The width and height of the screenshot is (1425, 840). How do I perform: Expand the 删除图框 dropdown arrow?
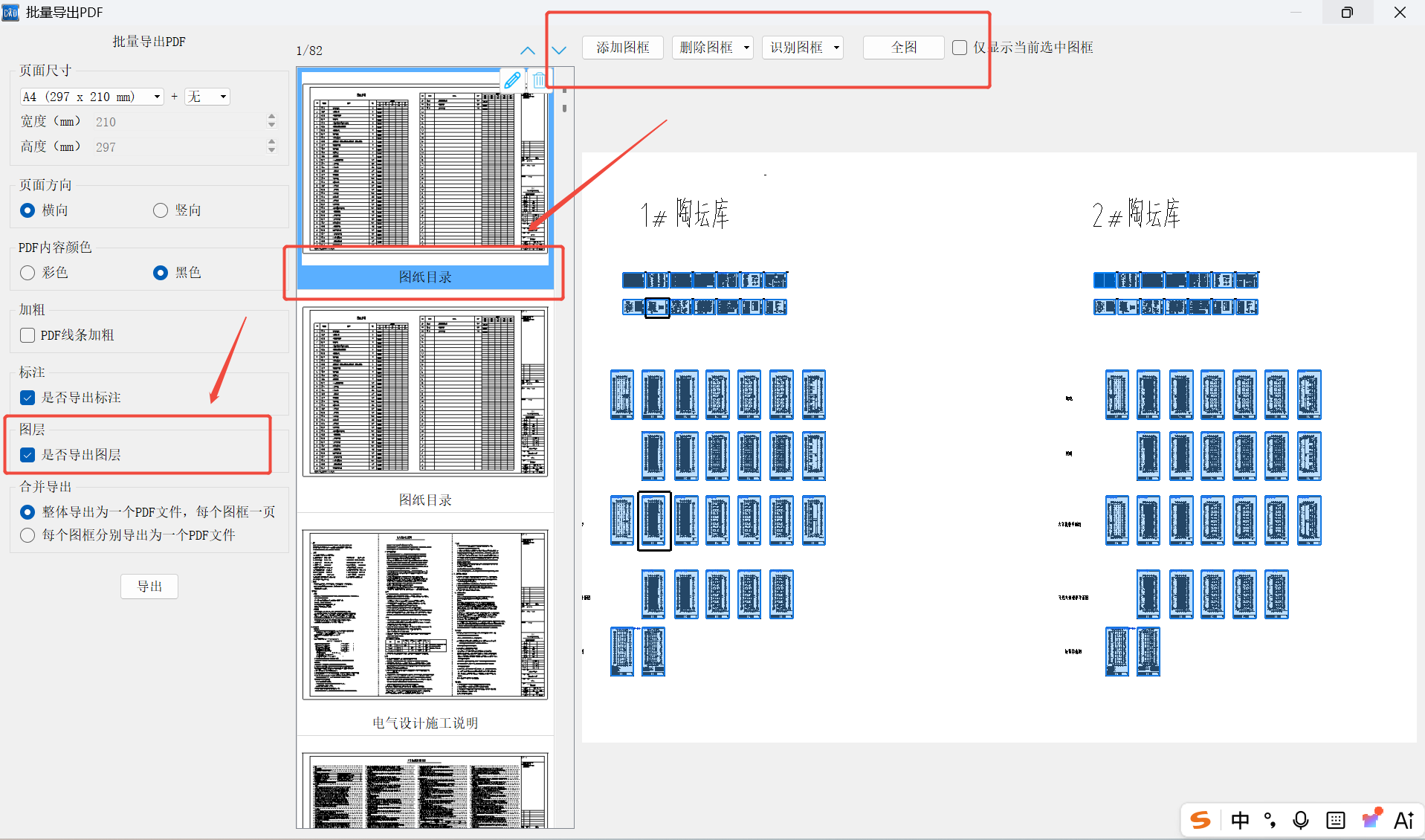[746, 48]
